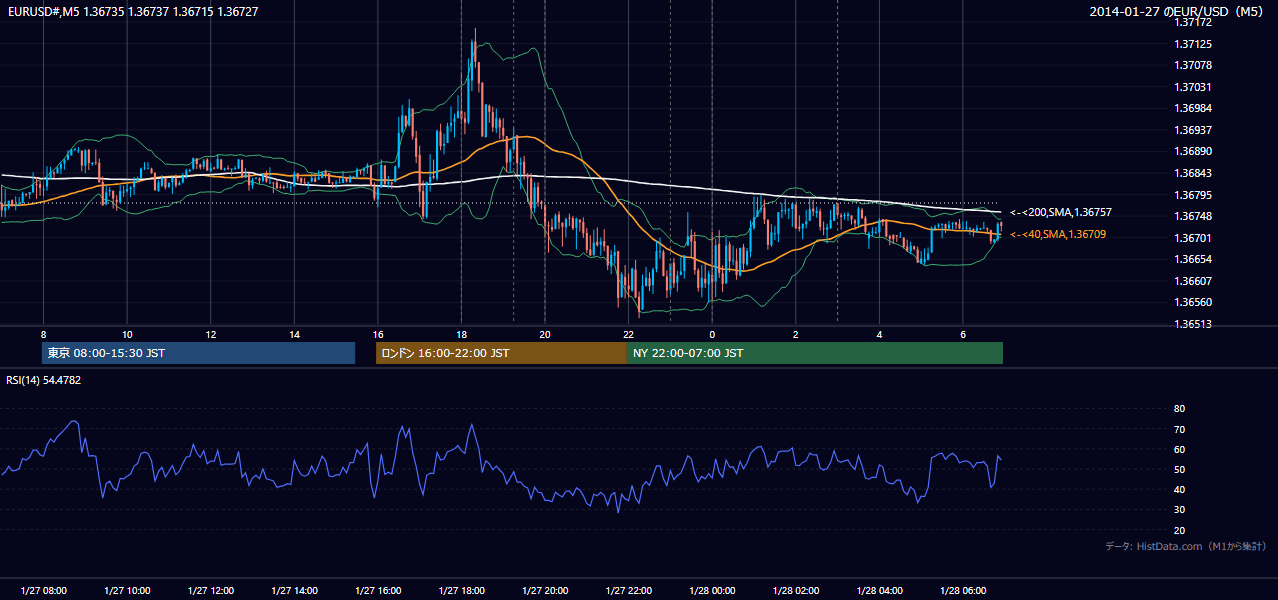
Task: Click price level 1.36654 on the price axis
Action: 1194,260
